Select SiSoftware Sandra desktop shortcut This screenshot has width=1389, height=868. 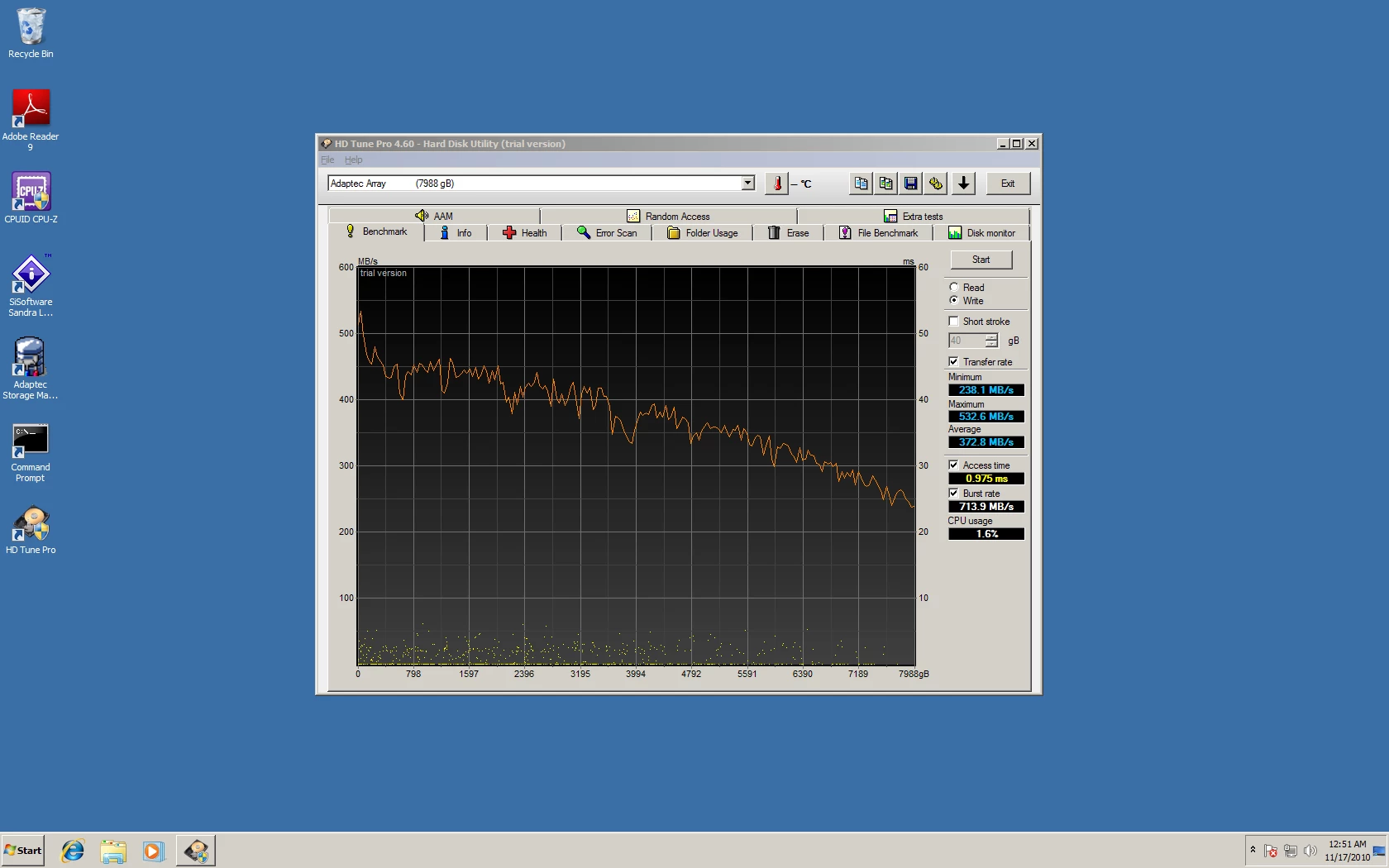point(31,285)
